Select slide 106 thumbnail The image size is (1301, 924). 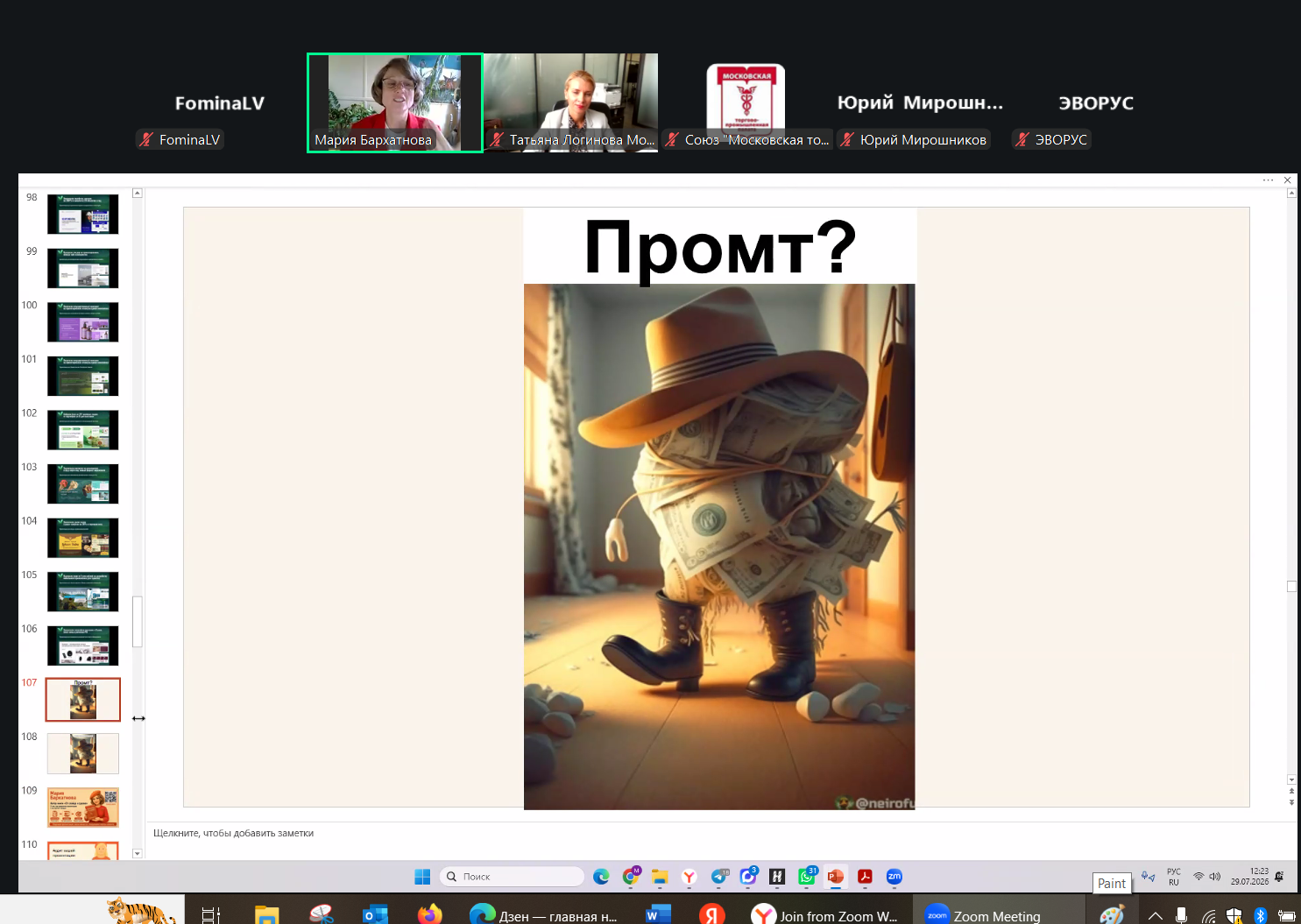pos(82,645)
